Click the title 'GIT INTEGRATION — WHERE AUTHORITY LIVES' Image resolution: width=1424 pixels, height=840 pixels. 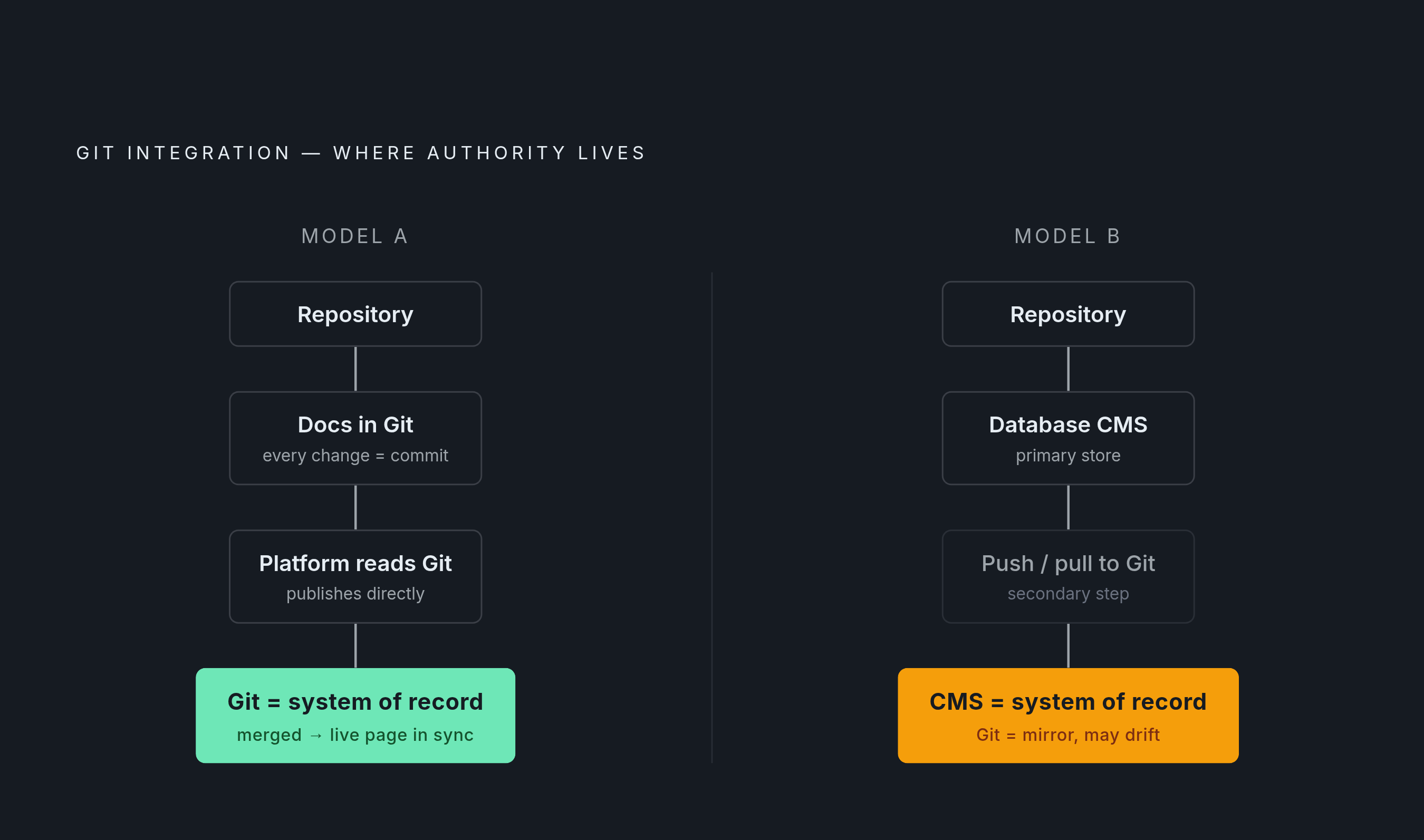[x=361, y=153]
